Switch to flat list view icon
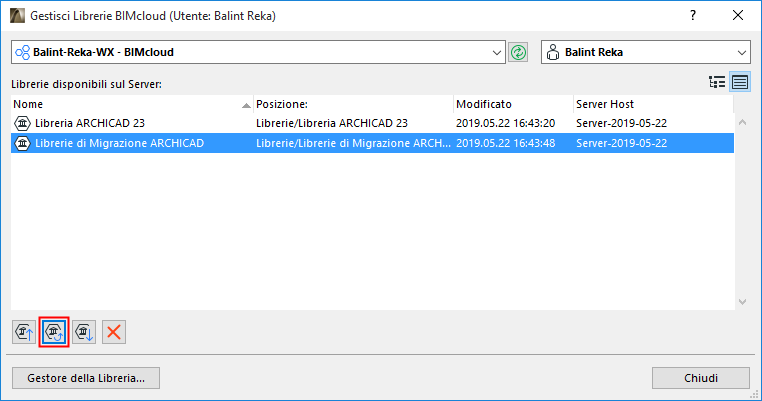This screenshot has width=762, height=401. point(740,82)
